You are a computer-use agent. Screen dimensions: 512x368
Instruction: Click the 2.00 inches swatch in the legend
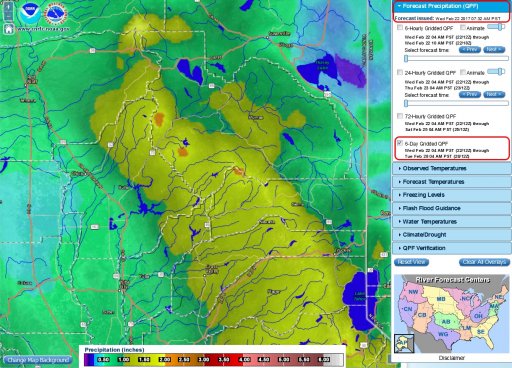(x=164, y=360)
